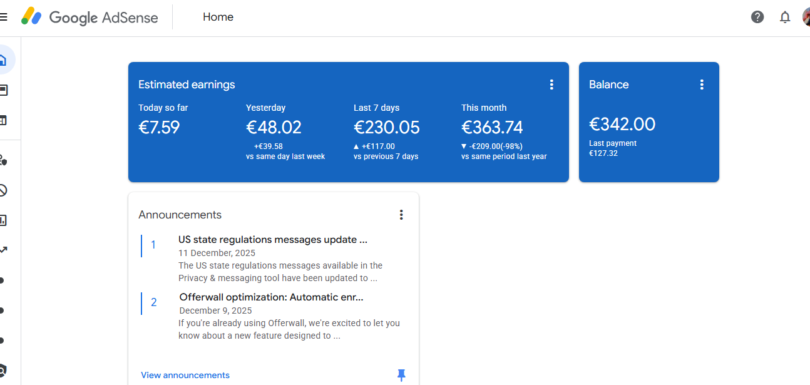Click the balance amount €342.00
Viewport: 810px width, 385px height.
622,125
